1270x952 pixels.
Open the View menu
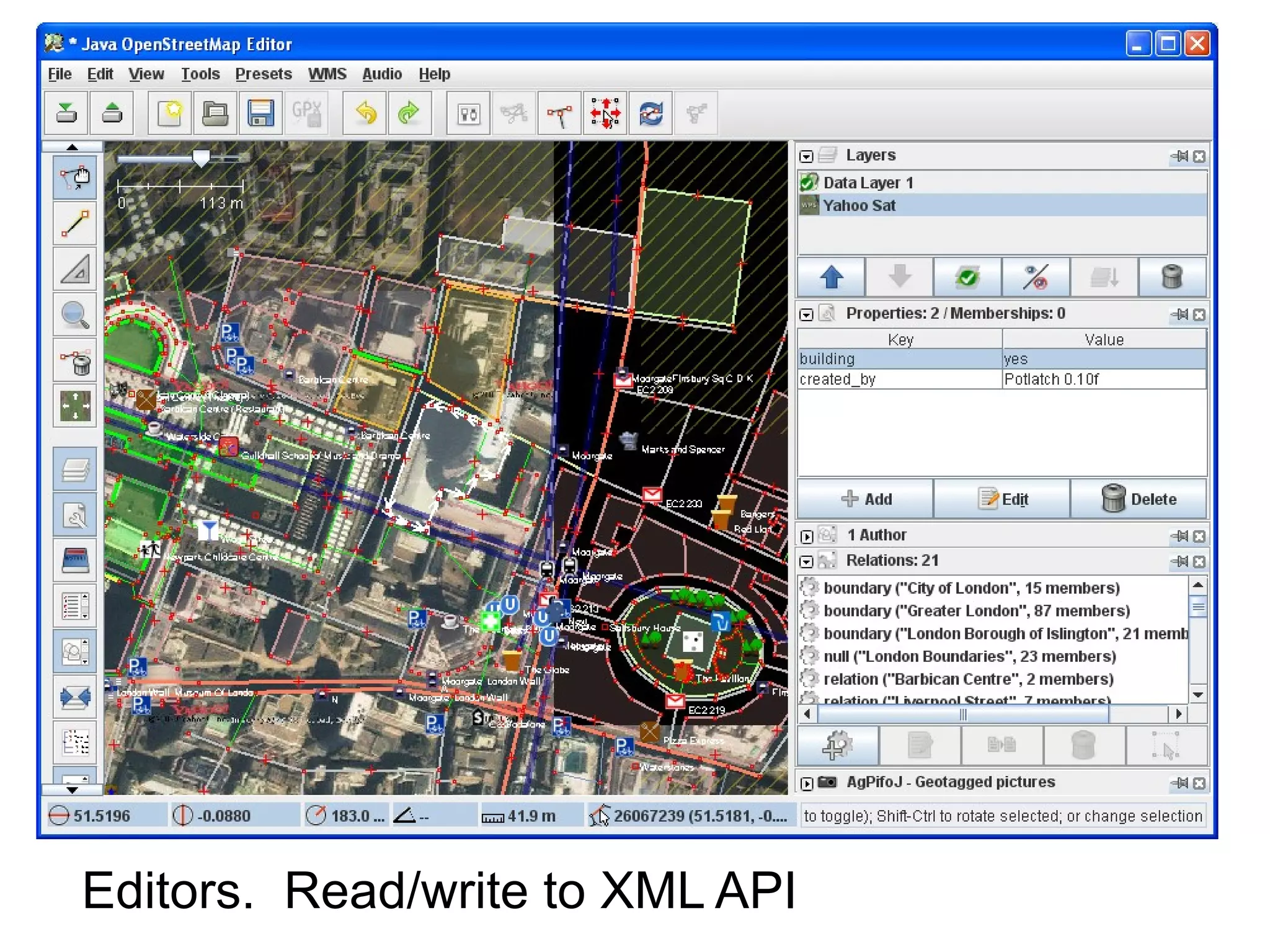(x=146, y=74)
